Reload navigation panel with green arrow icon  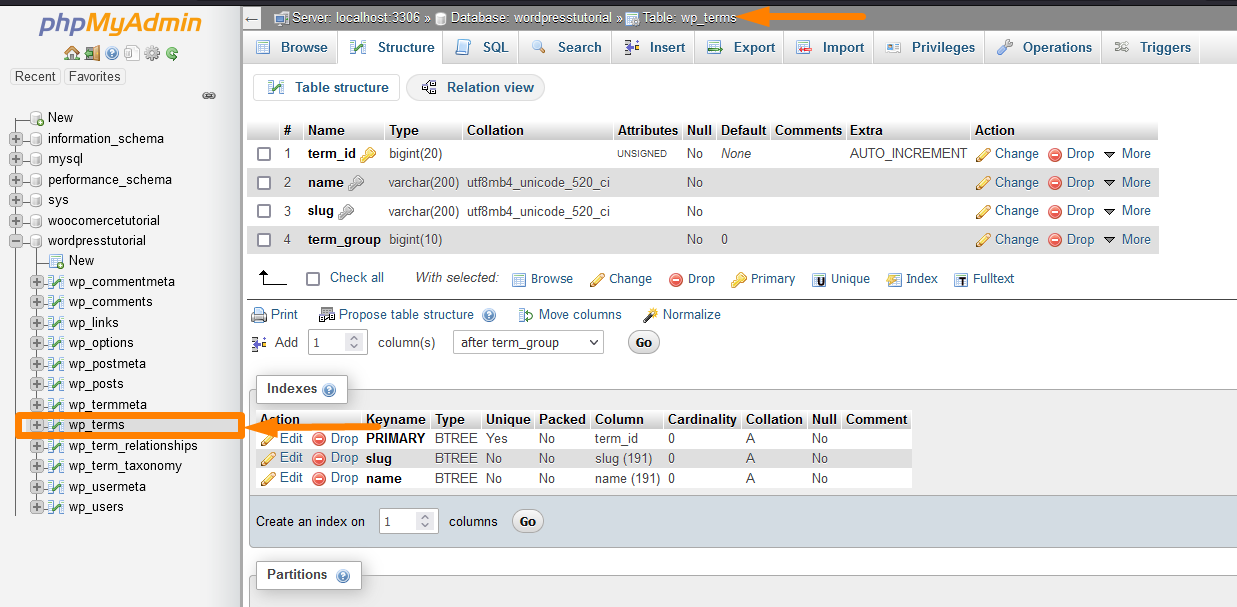172,53
